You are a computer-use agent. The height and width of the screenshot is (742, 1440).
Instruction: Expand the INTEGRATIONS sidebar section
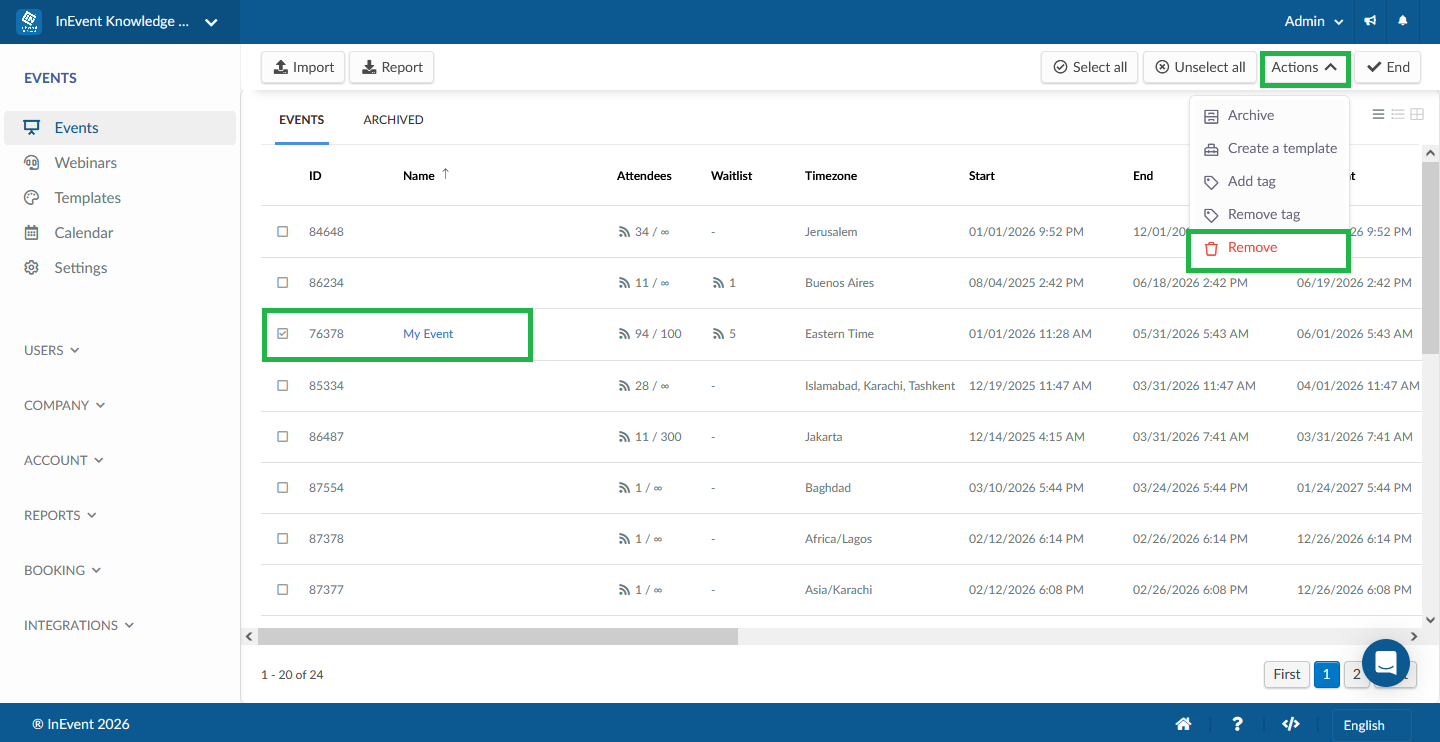point(79,625)
